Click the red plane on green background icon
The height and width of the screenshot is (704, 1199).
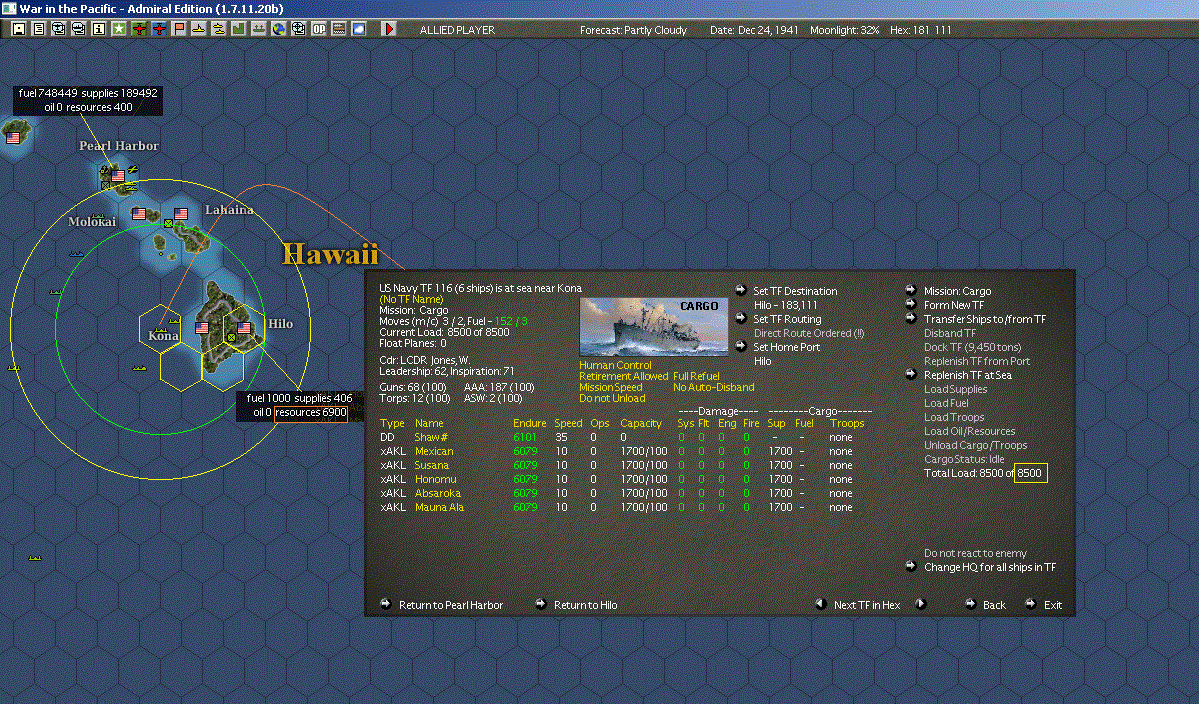(138, 29)
